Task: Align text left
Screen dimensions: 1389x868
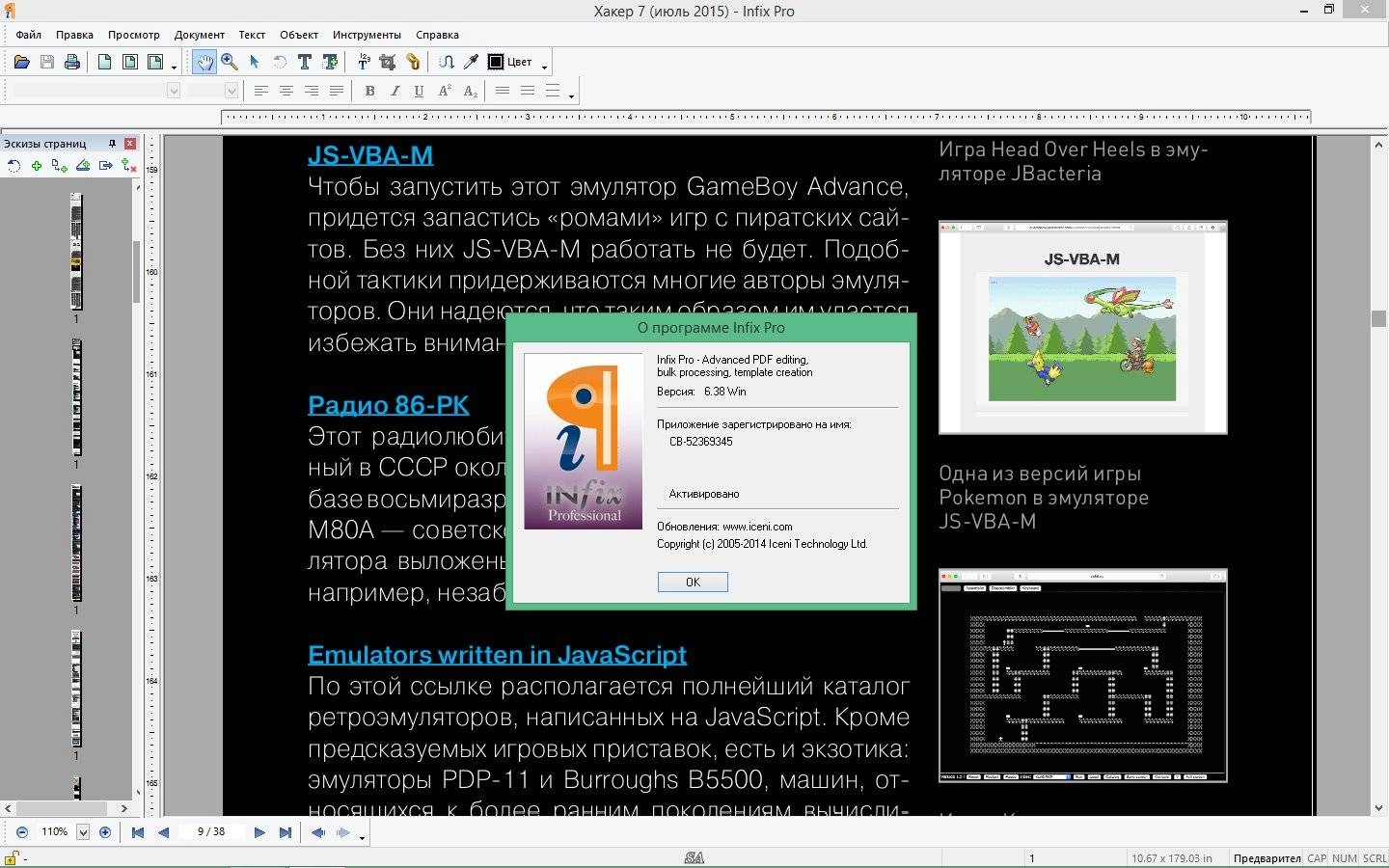Action: click(x=261, y=91)
